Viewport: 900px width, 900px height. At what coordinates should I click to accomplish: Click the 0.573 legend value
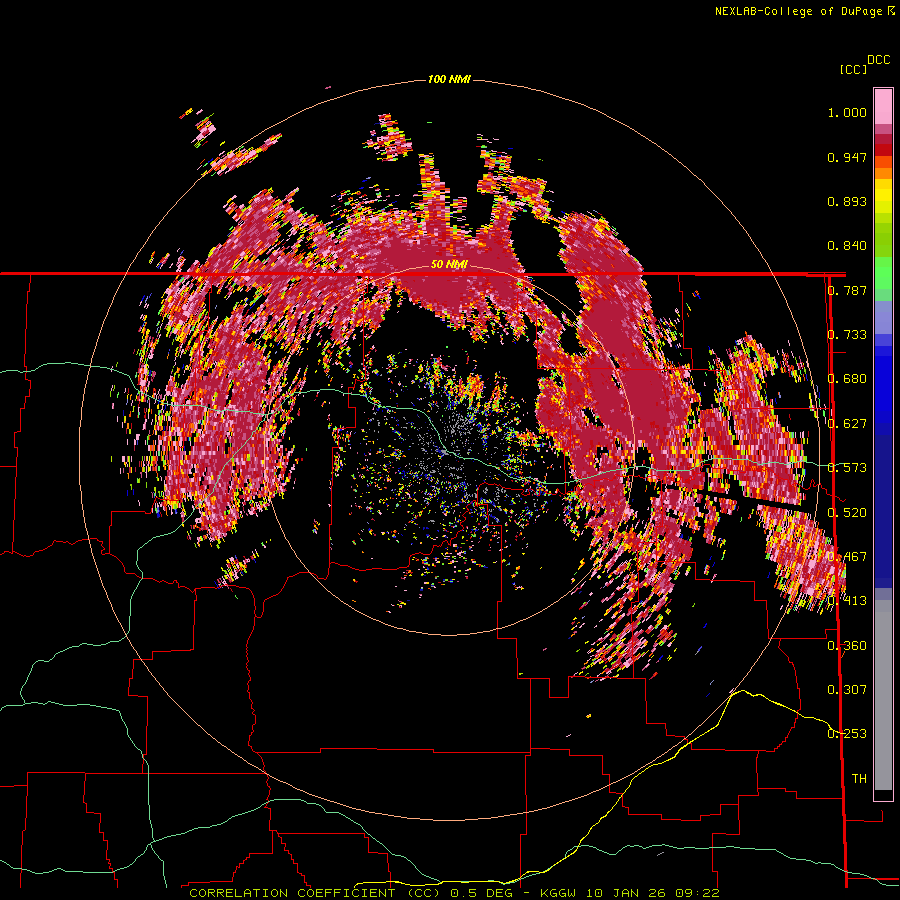pyautogui.click(x=847, y=468)
